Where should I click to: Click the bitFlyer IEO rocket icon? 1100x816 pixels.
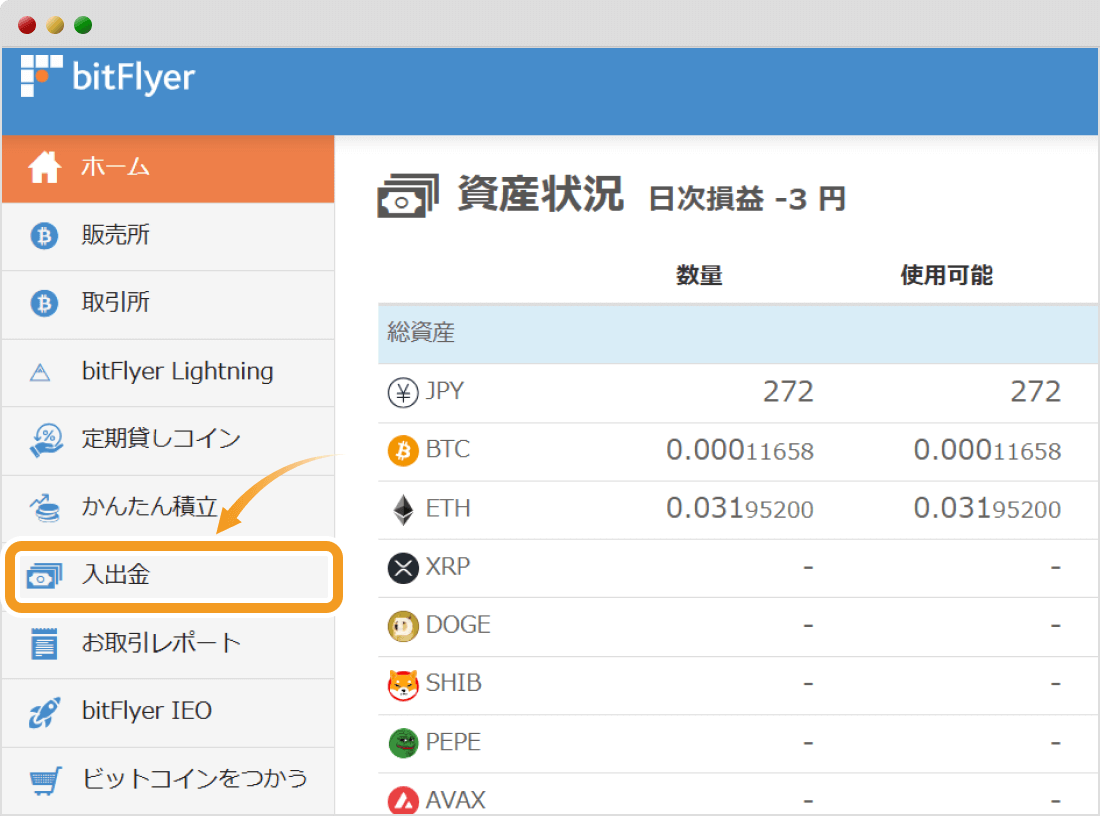tap(44, 712)
